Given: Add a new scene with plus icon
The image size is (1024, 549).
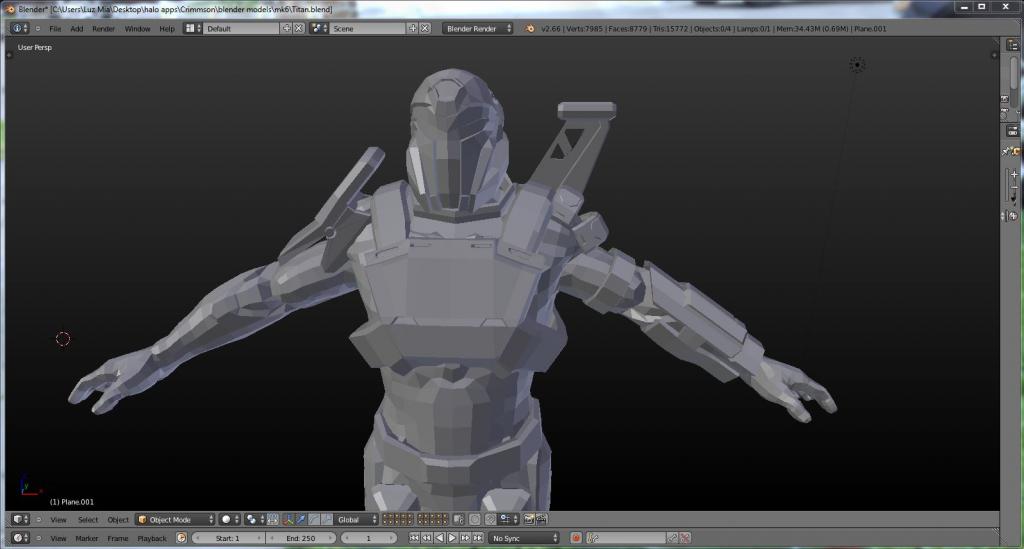Looking at the screenshot, I should point(412,29).
